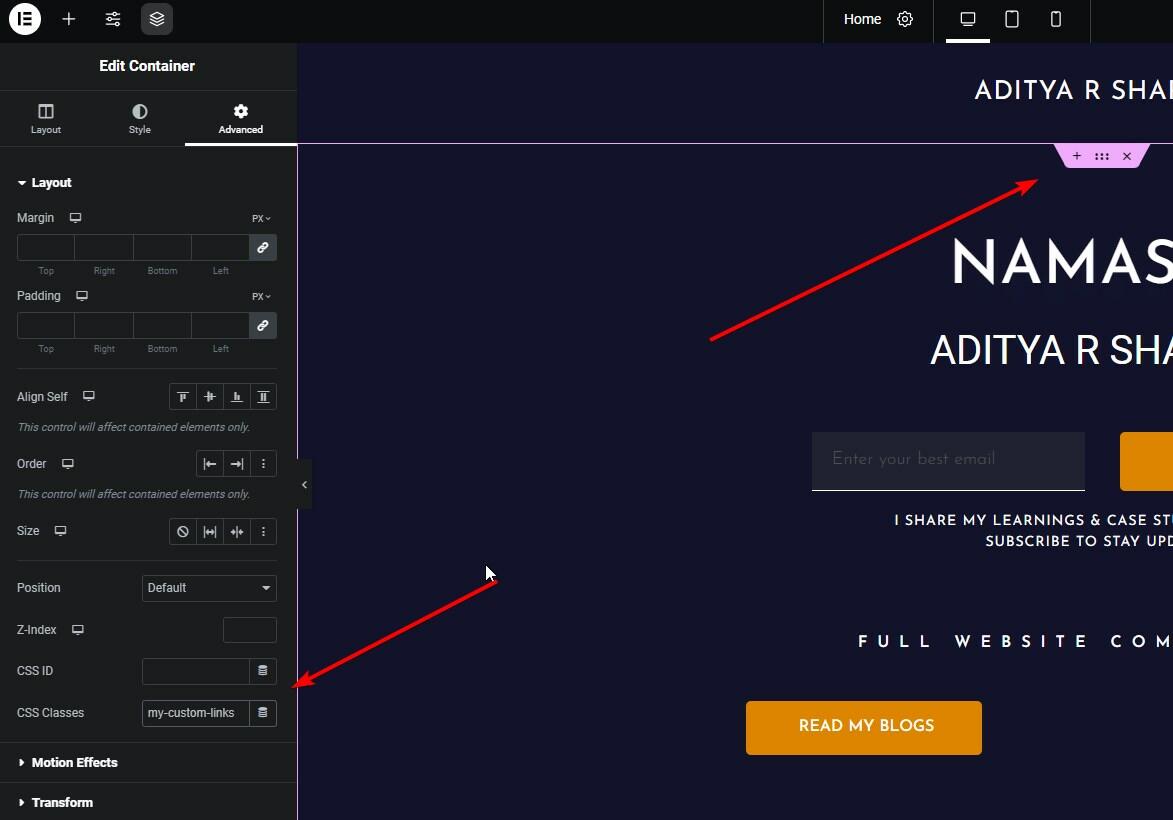Toggle linked values for Margin
1173x820 pixels.
point(262,247)
